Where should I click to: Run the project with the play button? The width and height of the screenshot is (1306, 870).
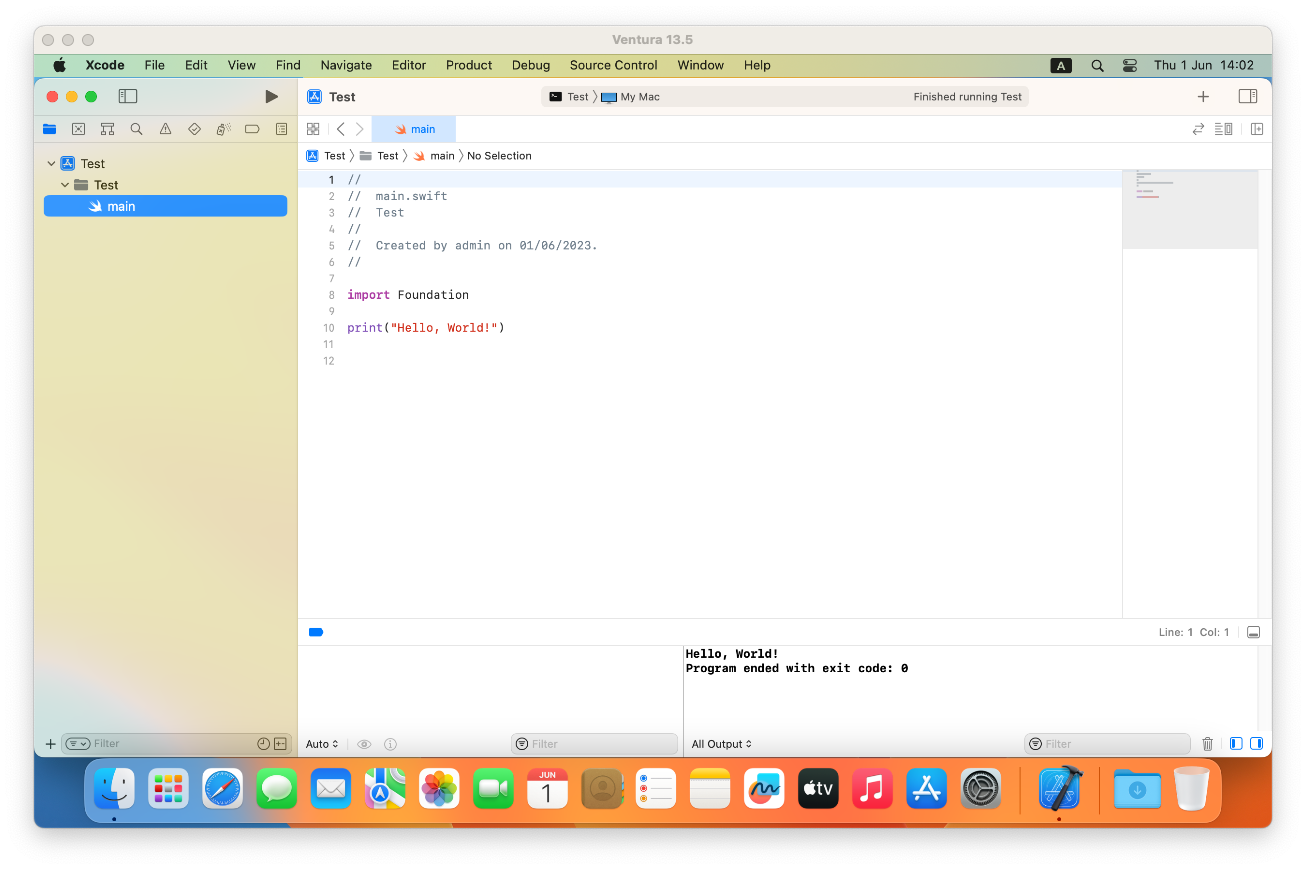271,96
